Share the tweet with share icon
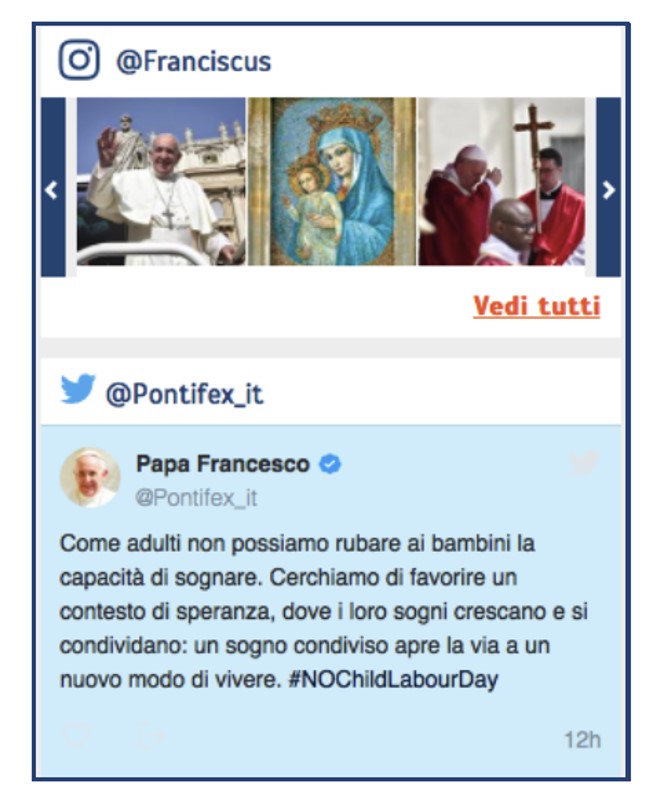Screen dimensions: 660x807 (150, 736)
